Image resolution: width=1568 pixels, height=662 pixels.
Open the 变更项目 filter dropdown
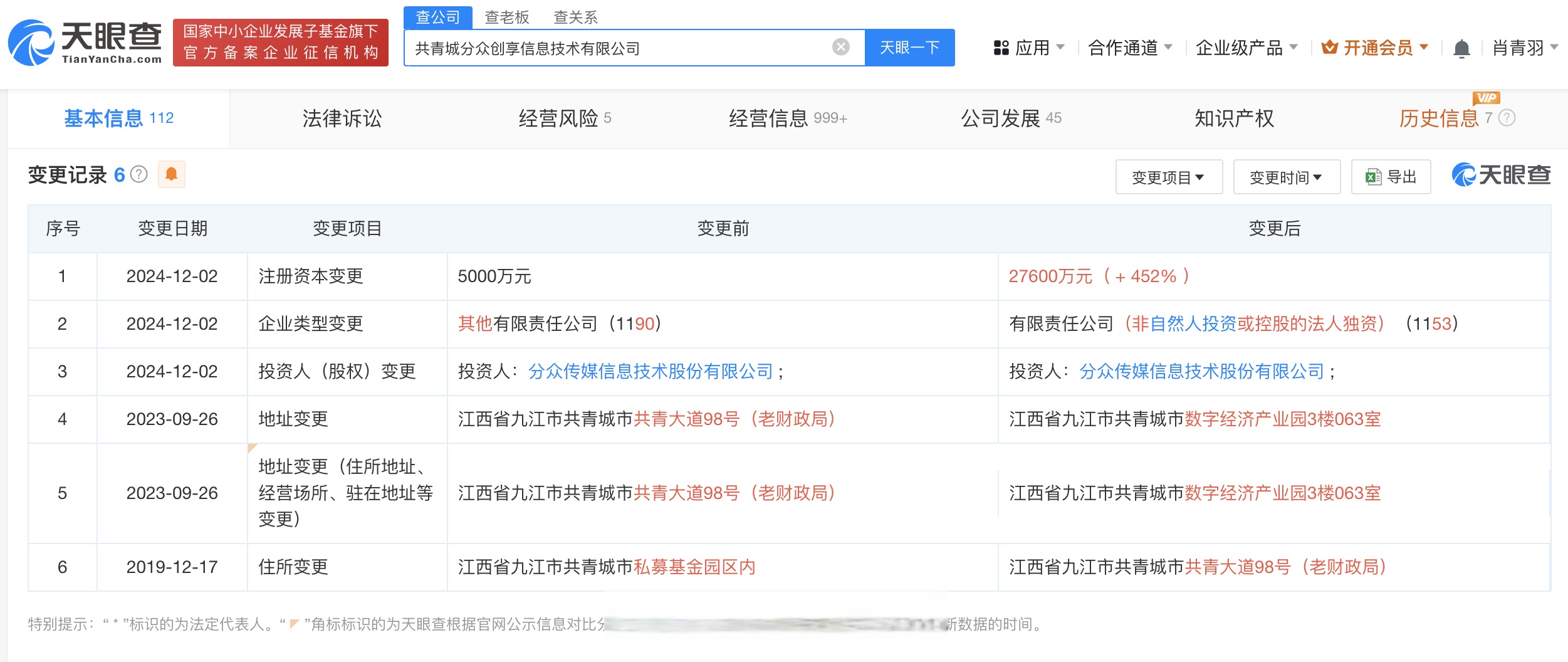click(x=1168, y=177)
